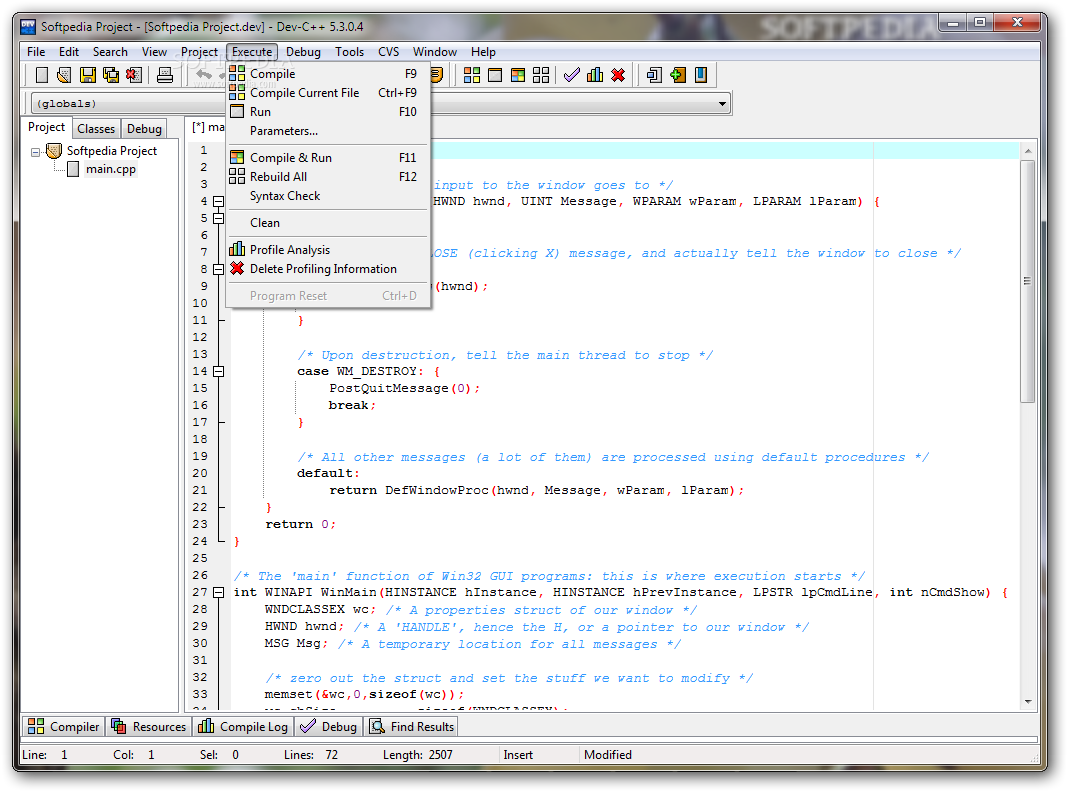Choose Compile Current File menu entry

[328, 93]
